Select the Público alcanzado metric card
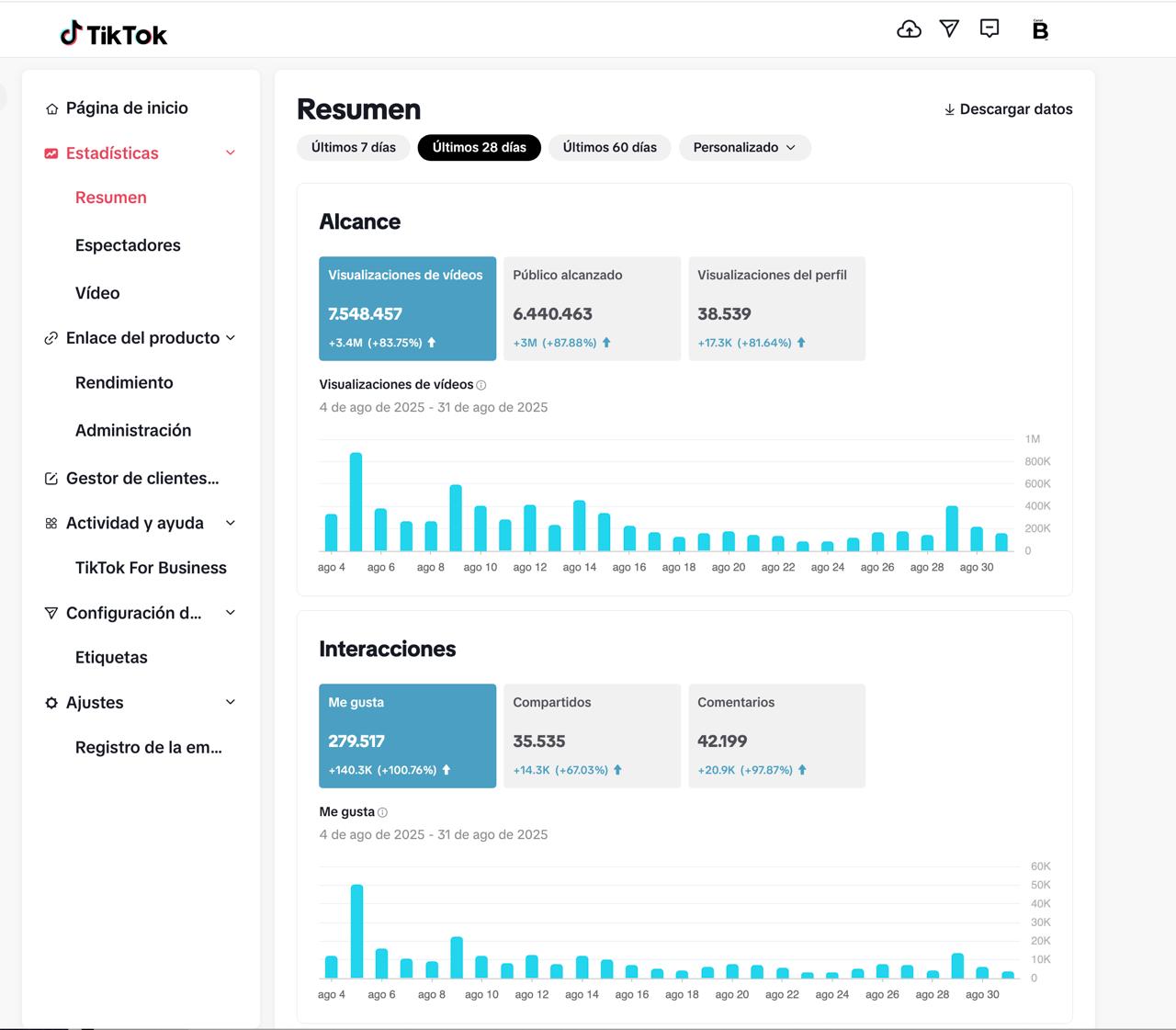The image size is (1176, 1030). click(x=592, y=309)
